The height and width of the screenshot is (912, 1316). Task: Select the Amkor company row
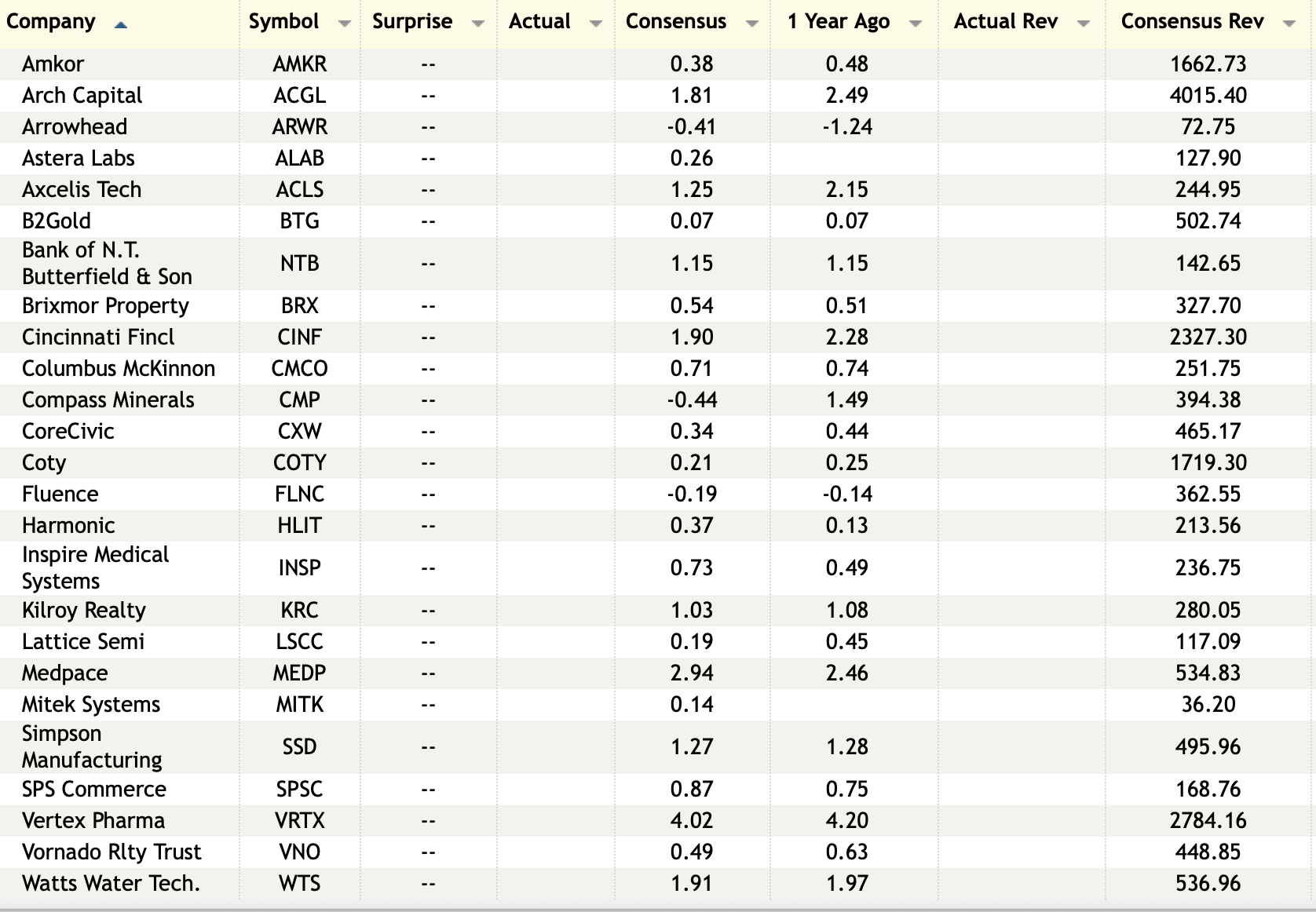pyautogui.click(x=53, y=64)
